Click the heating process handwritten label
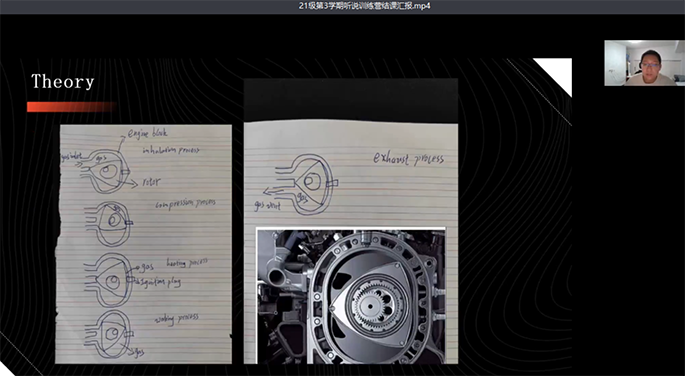This screenshot has height=376, width=685. click(x=187, y=262)
